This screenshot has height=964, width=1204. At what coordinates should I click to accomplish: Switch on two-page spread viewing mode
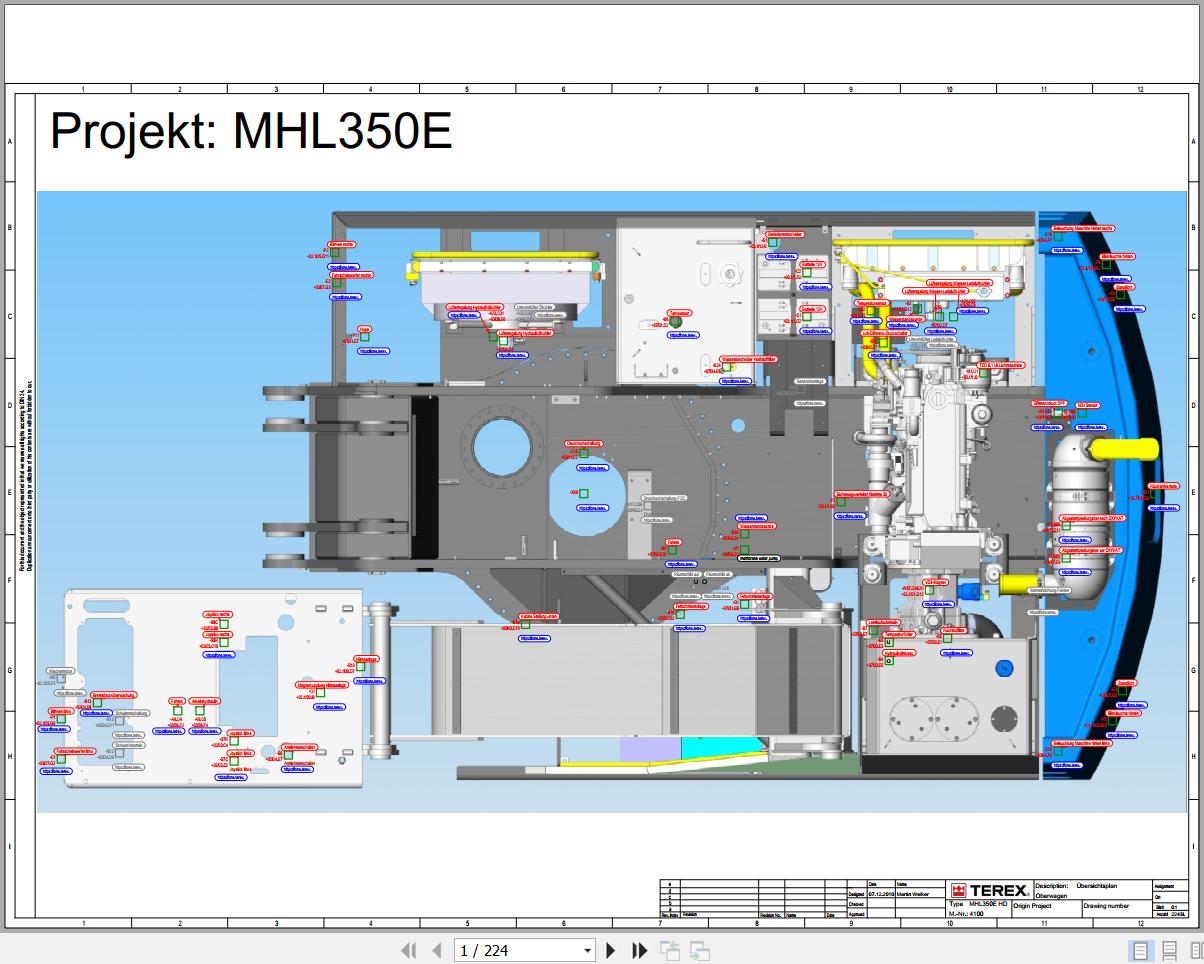(1197, 950)
